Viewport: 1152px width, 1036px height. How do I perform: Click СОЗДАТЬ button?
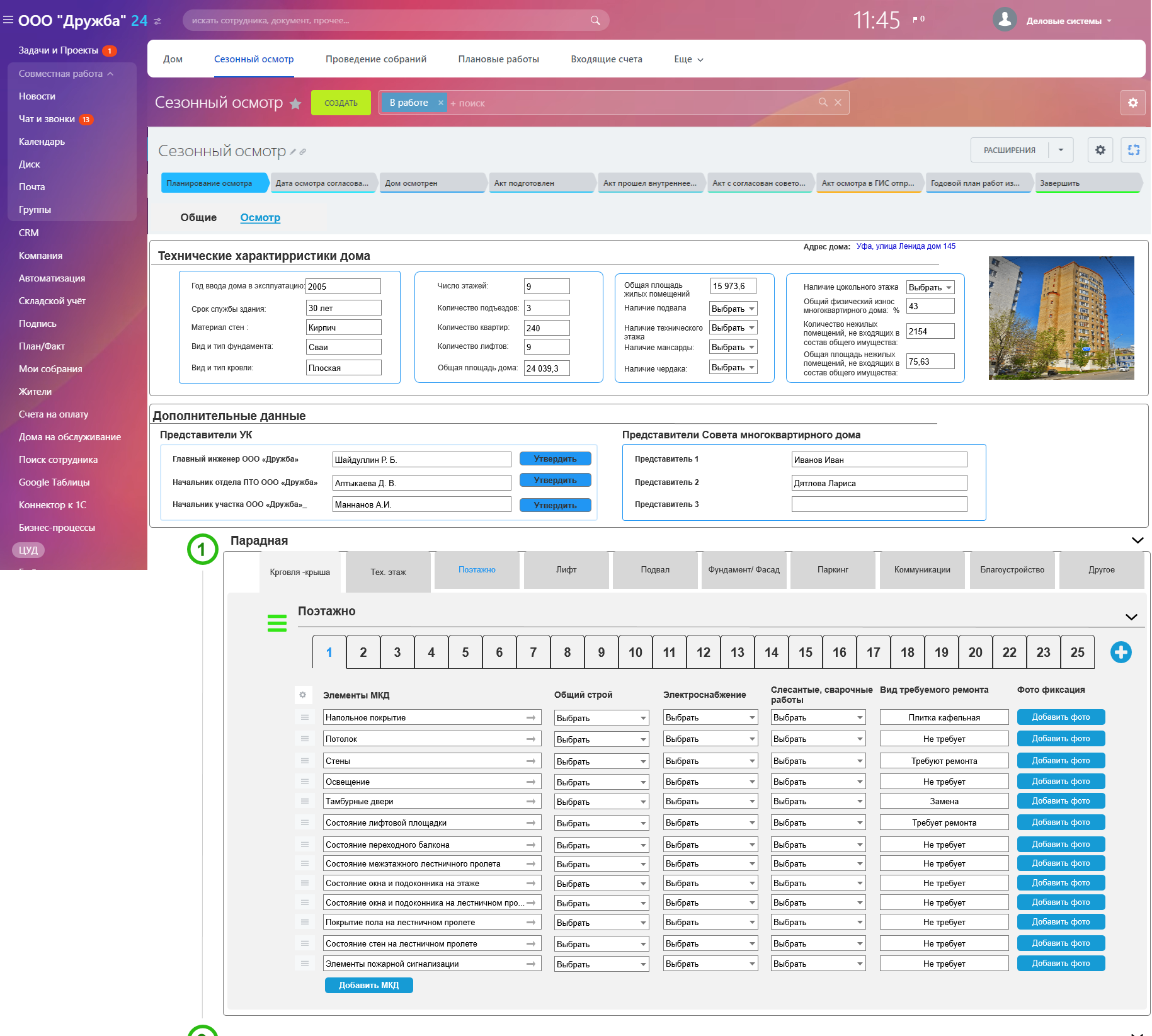click(341, 103)
